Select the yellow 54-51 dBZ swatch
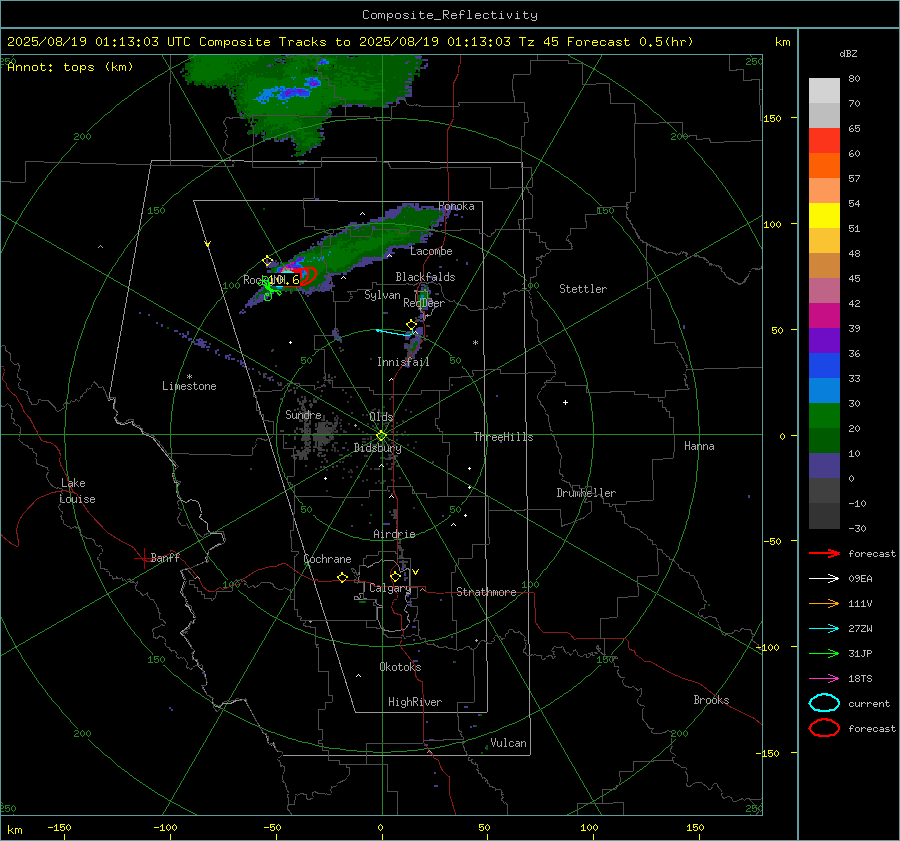The height and width of the screenshot is (841, 900). point(824,216)
